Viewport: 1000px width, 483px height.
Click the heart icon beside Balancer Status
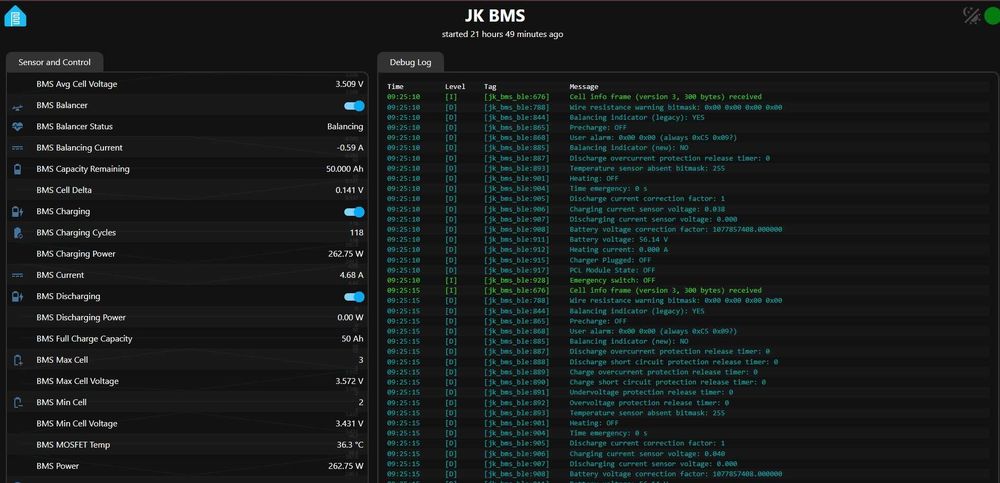pos(18,127)
